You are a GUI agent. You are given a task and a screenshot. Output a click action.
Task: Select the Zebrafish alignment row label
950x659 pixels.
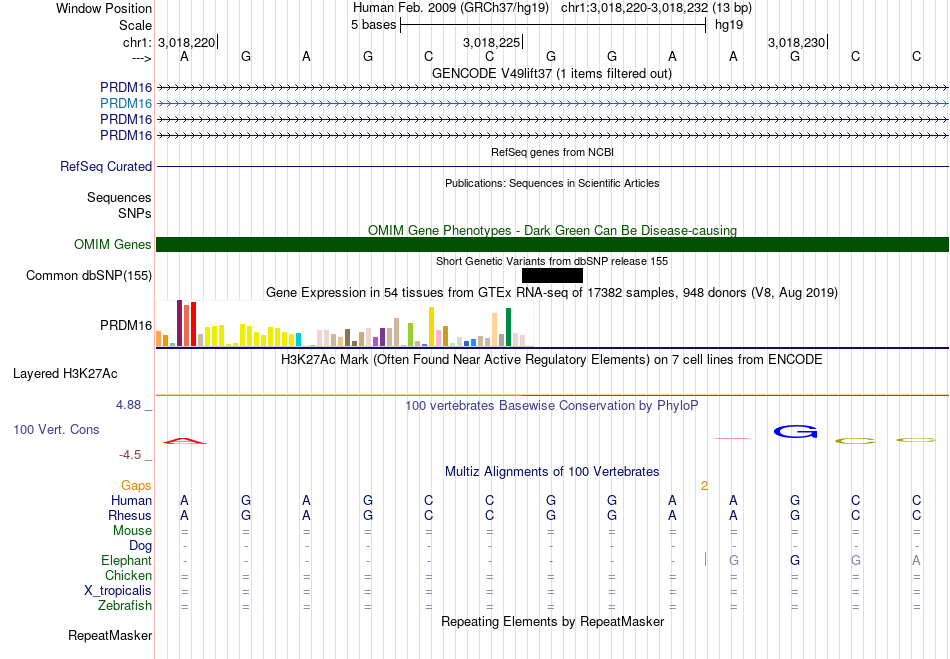click(x=125, y=606)
